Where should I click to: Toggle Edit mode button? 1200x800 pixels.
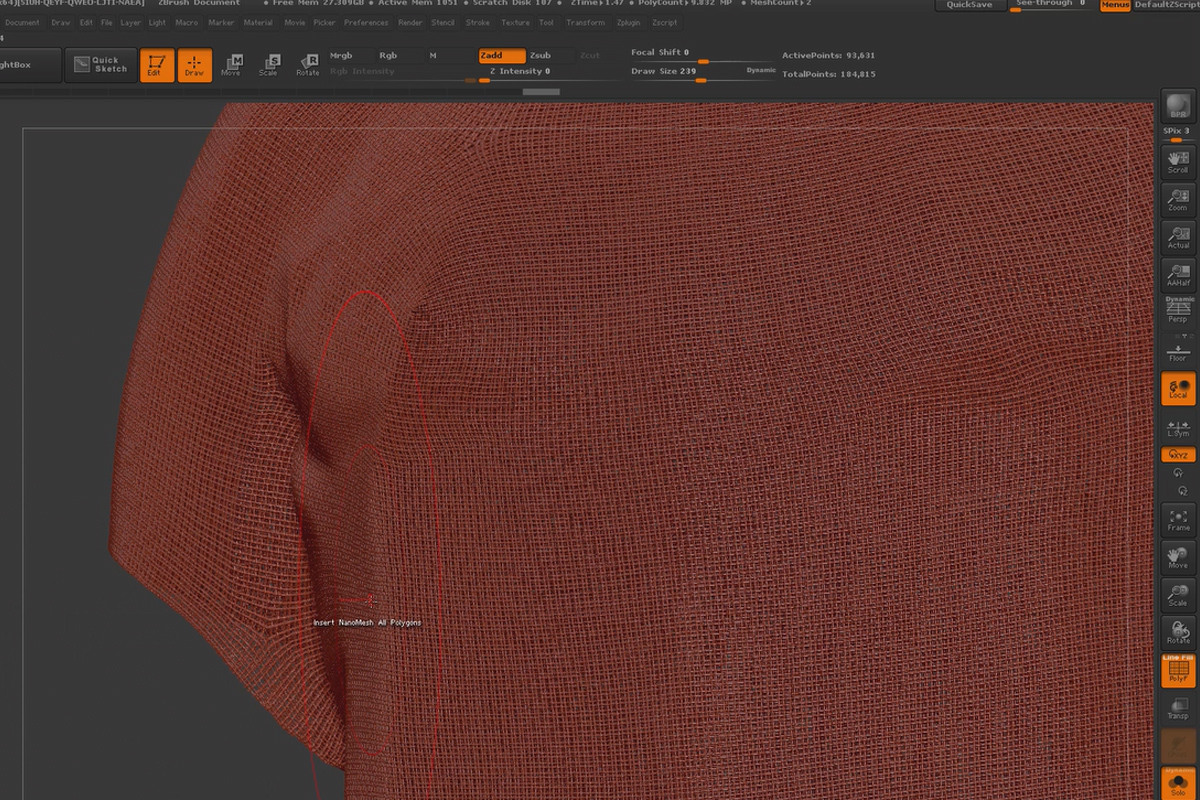pos(157,65)
